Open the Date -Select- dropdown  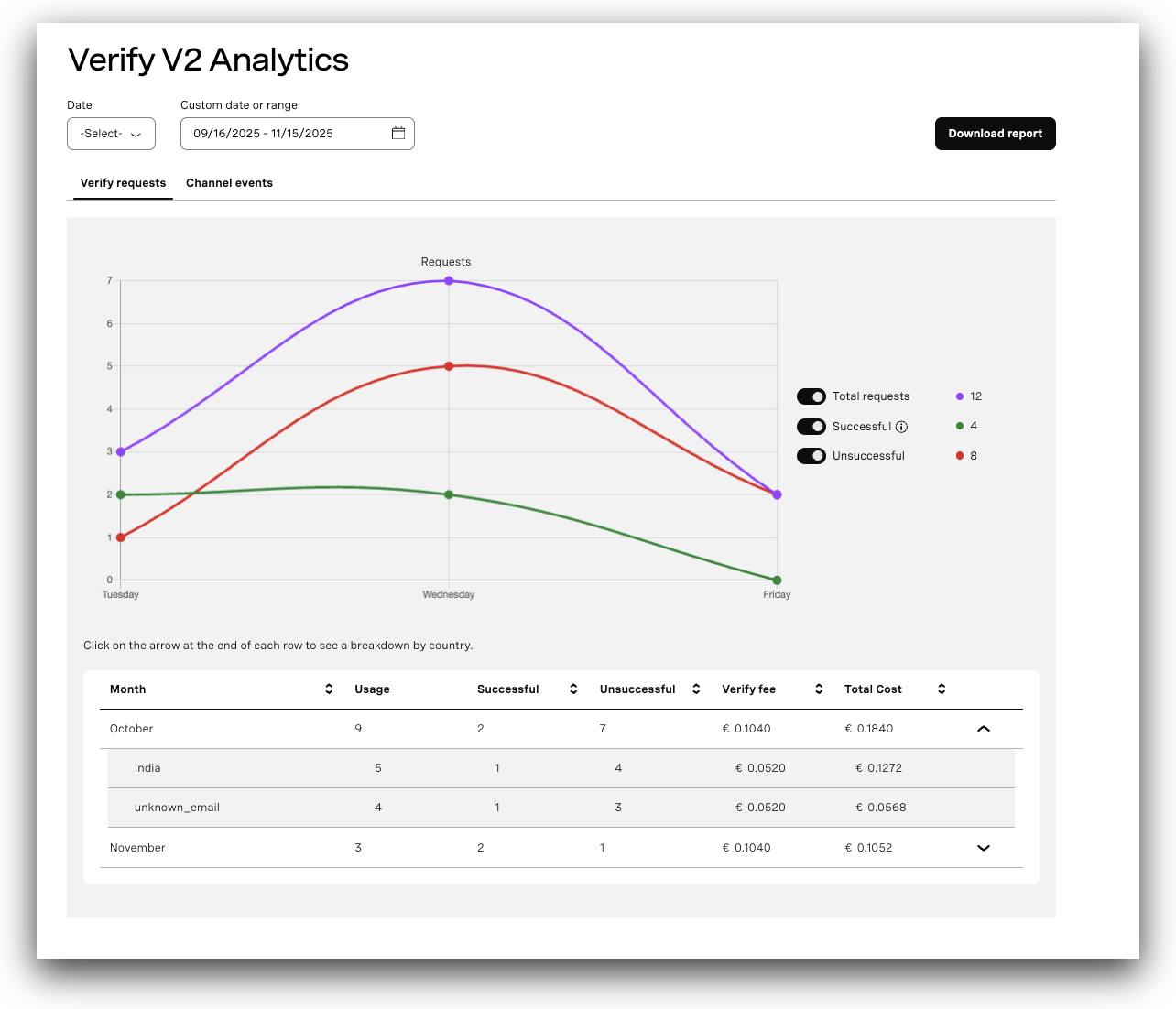coord(111,133)
